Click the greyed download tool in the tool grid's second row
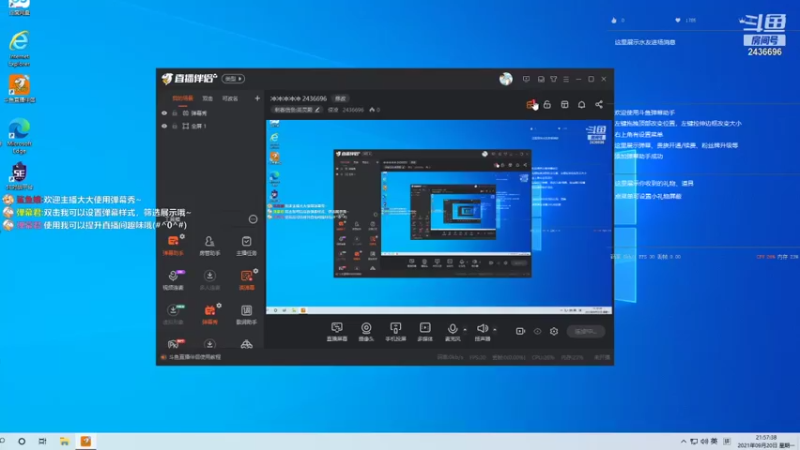This screenshot has height=450, width=800. [209, 280]
